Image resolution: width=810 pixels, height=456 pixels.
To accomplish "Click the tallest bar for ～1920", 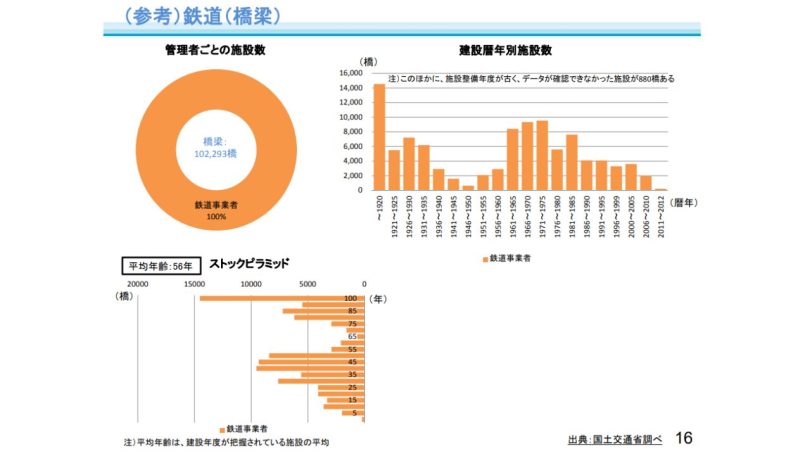I will coord(379,137).
